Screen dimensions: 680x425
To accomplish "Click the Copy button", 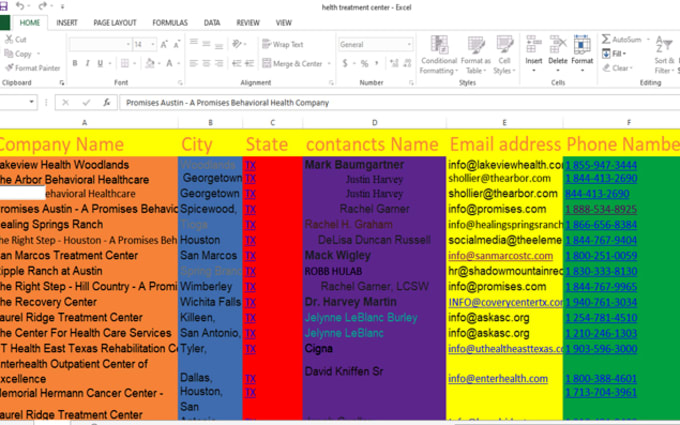I will pos(18,54).
